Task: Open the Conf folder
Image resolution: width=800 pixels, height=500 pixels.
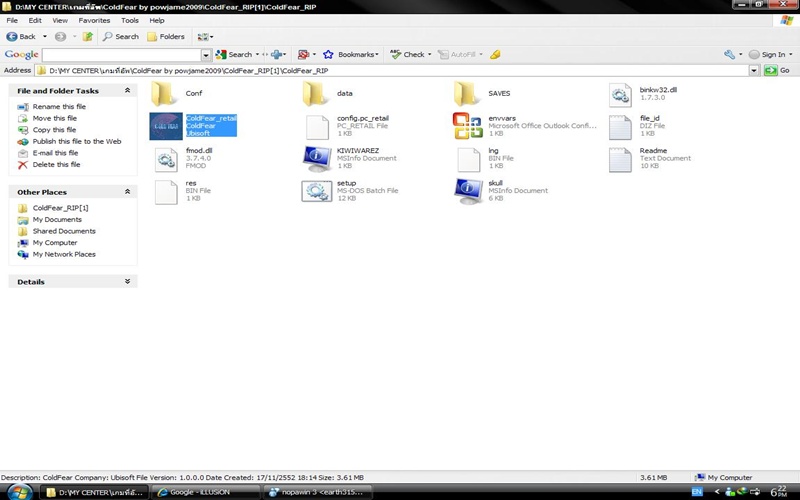Action: tap(164, 93)
